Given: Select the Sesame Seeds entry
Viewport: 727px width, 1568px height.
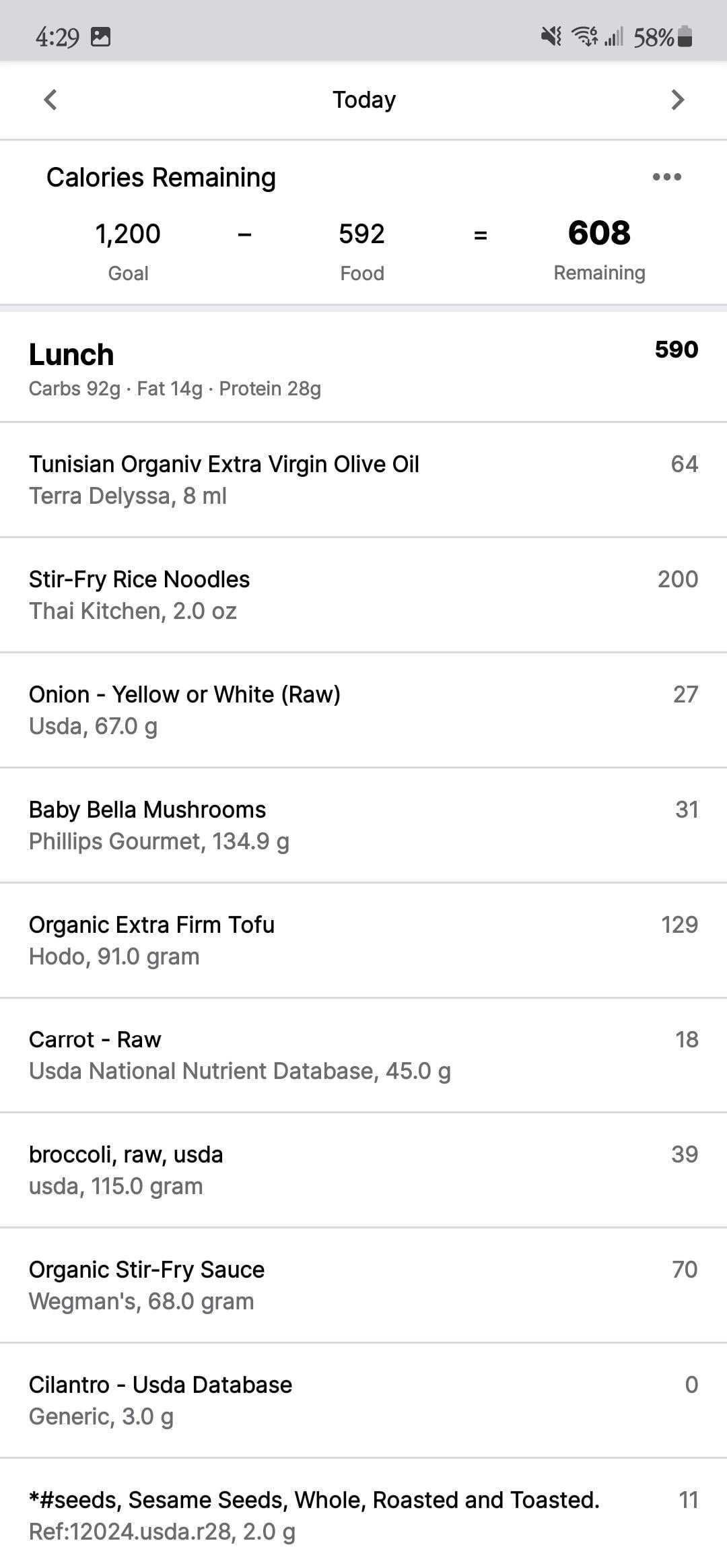Looking at the screenshot, I should click(363, 1515).
